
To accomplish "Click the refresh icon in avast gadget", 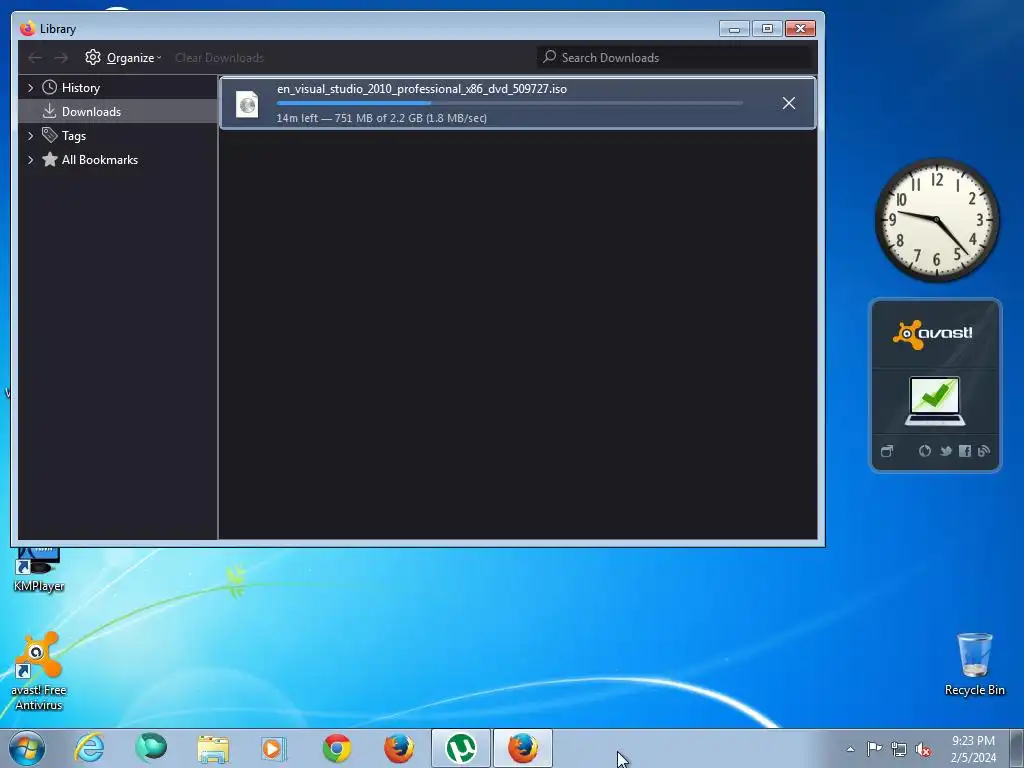I will point(925,451).
